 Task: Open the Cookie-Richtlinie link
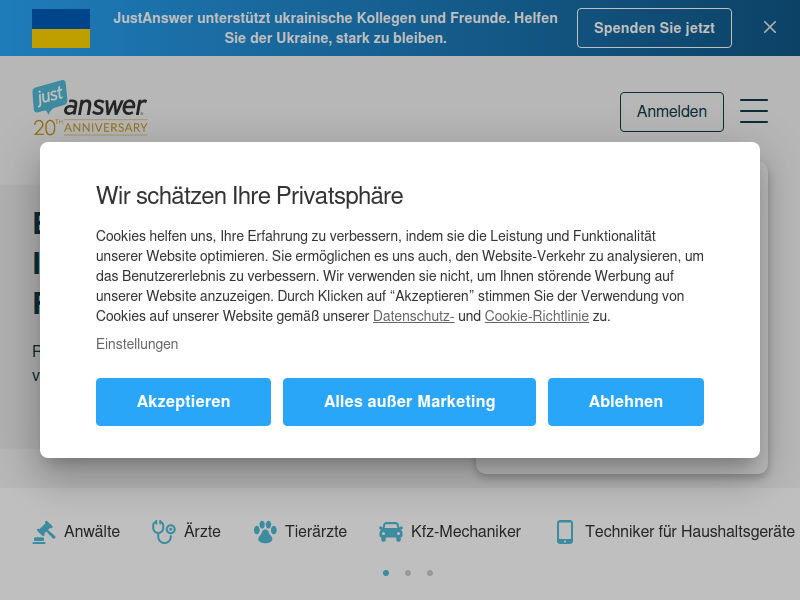coord(536,316)
